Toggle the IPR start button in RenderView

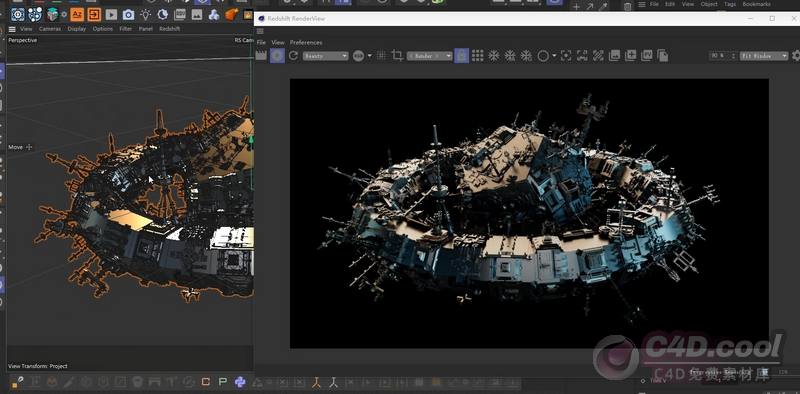pos(277,56)
